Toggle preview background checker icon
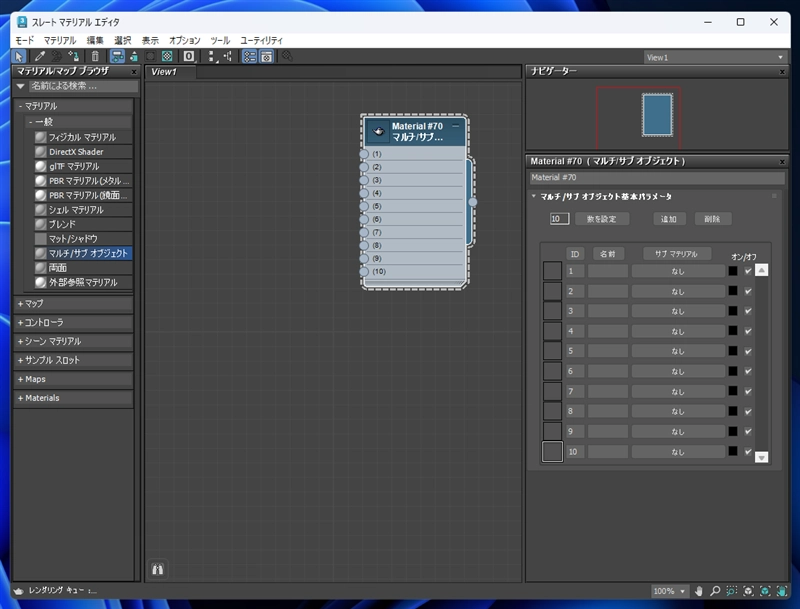This screenshot has width=800, height=609. coord(167,56)
